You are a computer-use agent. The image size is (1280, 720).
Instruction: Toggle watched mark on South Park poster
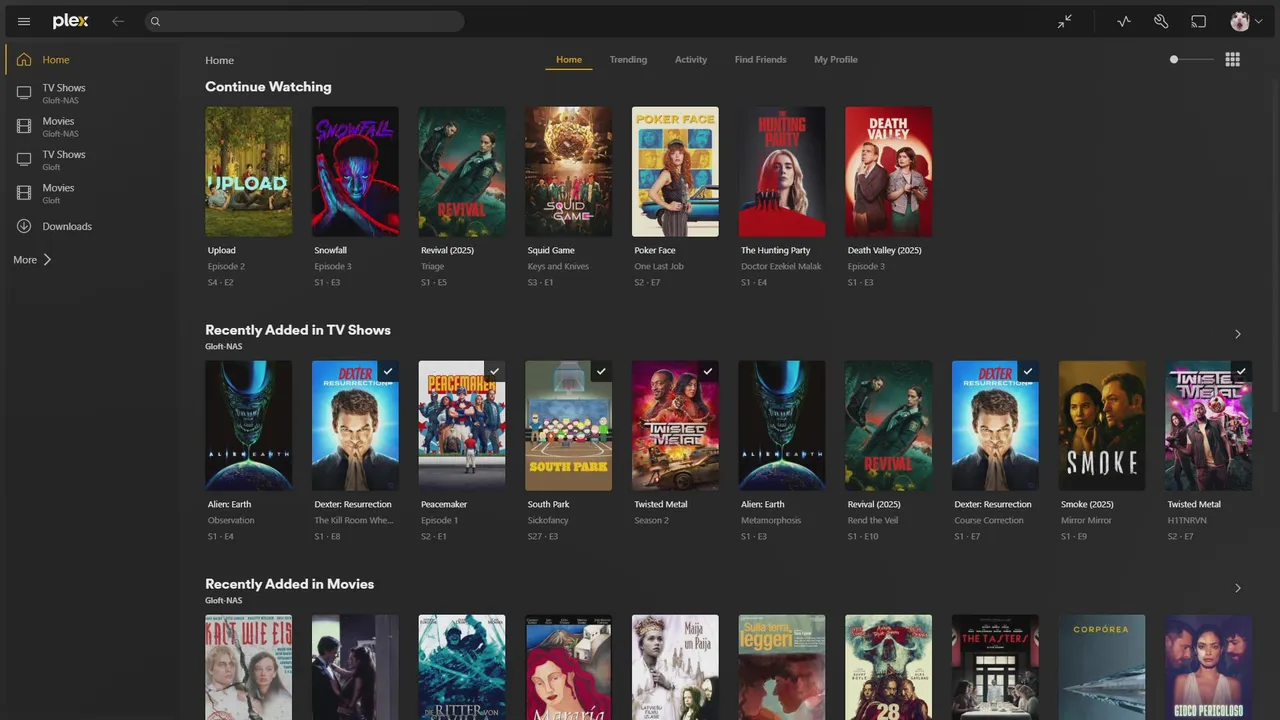click(x=601, y=372)
